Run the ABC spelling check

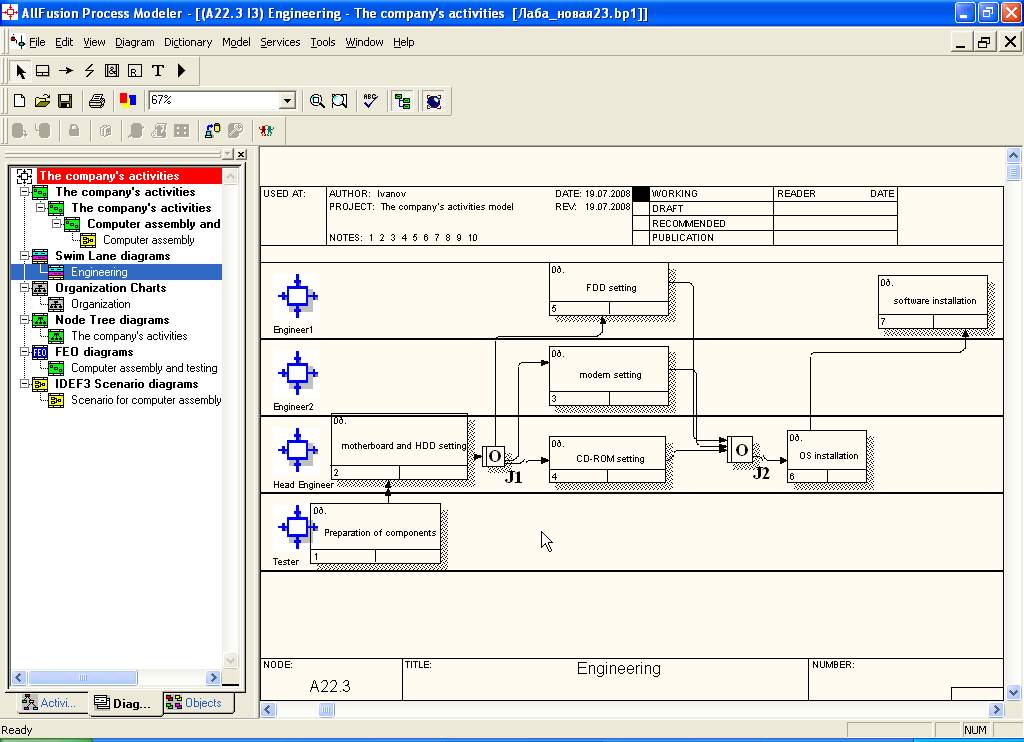370,101
